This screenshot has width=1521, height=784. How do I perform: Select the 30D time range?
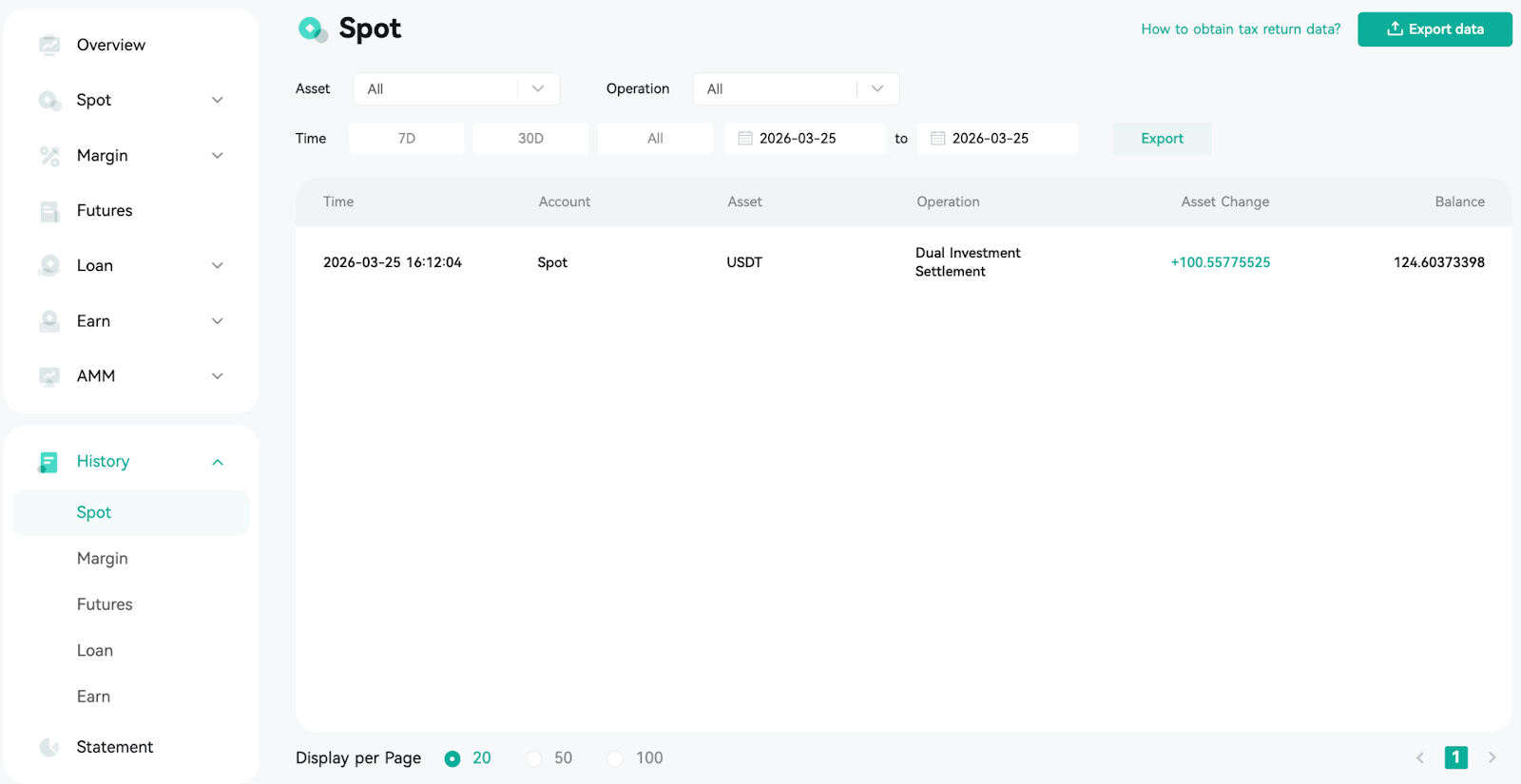pos(530,139)
